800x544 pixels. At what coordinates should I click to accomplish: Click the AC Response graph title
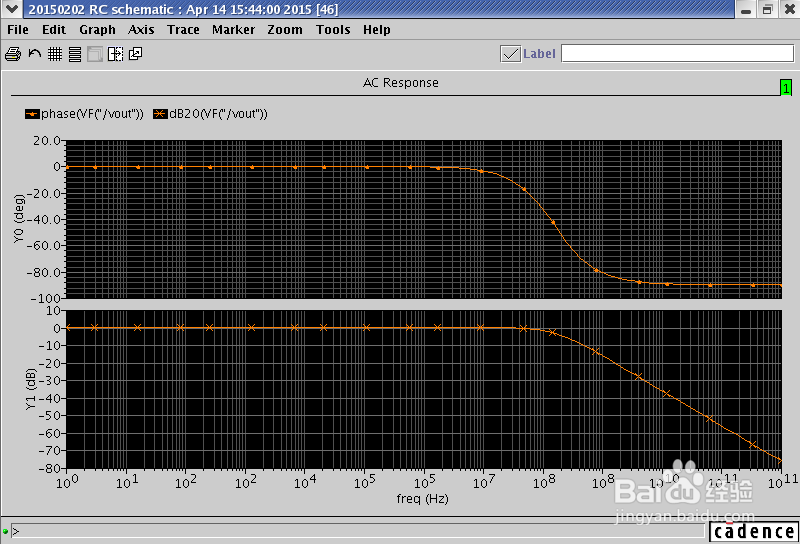pos(401,83)
